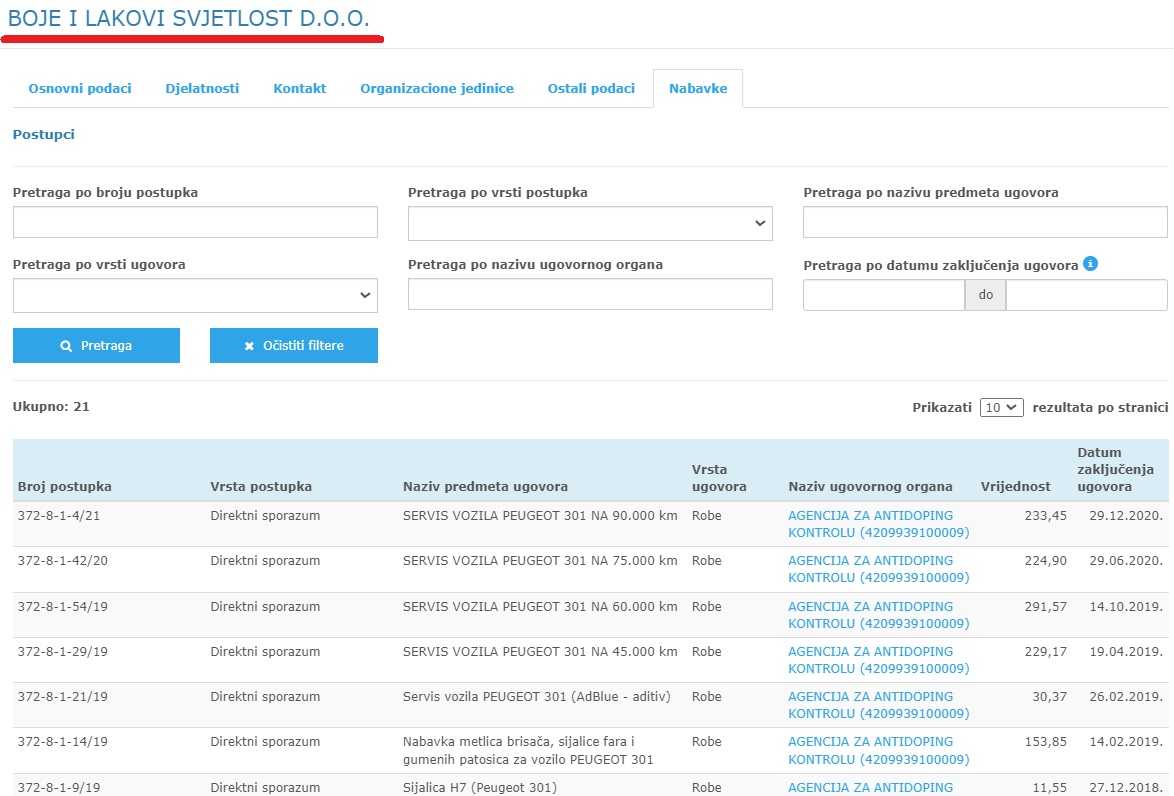Open the Agencija link in row 372-8-1-4/21
The image size is (1174, 796).
(878, 524)
